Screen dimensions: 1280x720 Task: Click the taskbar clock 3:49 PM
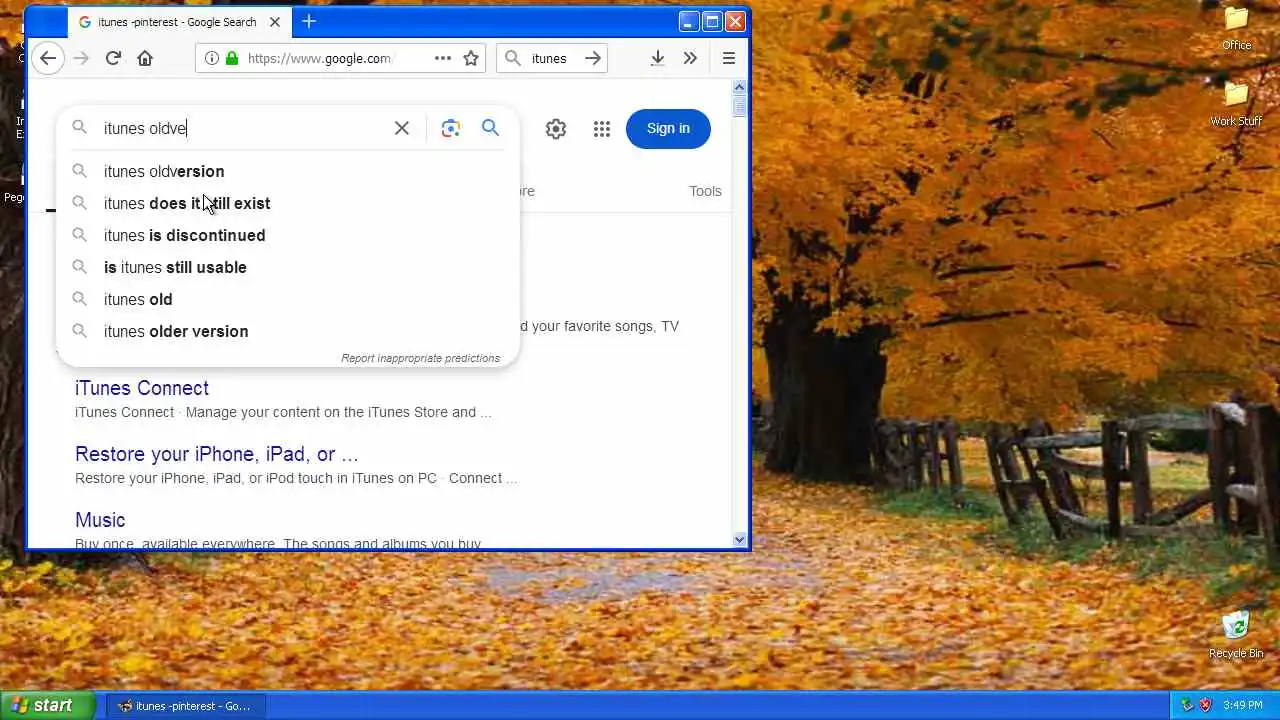coord(1243,705)
